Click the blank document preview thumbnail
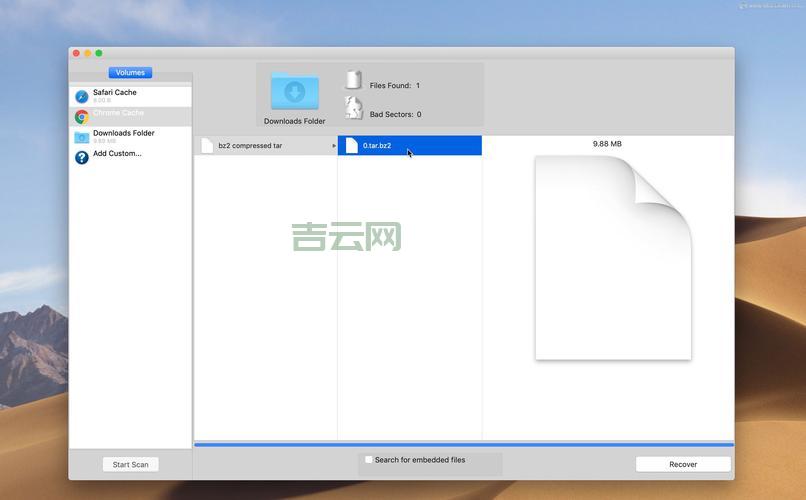This screenshot has width=806, height=500. tap(612, 258)
